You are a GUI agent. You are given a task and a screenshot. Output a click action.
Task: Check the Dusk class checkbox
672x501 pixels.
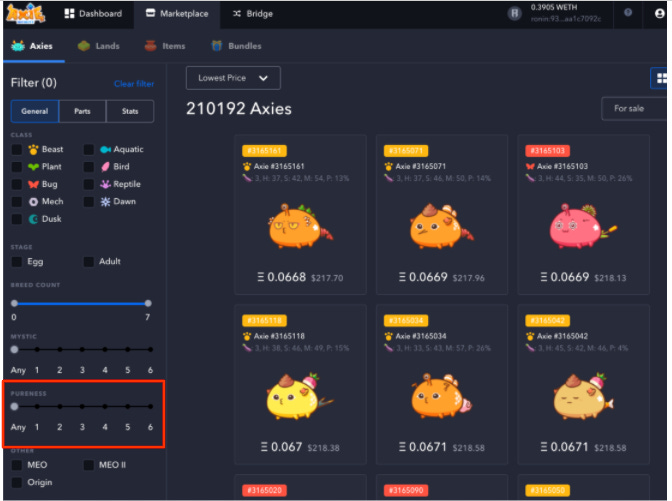[x=17, y=219]
